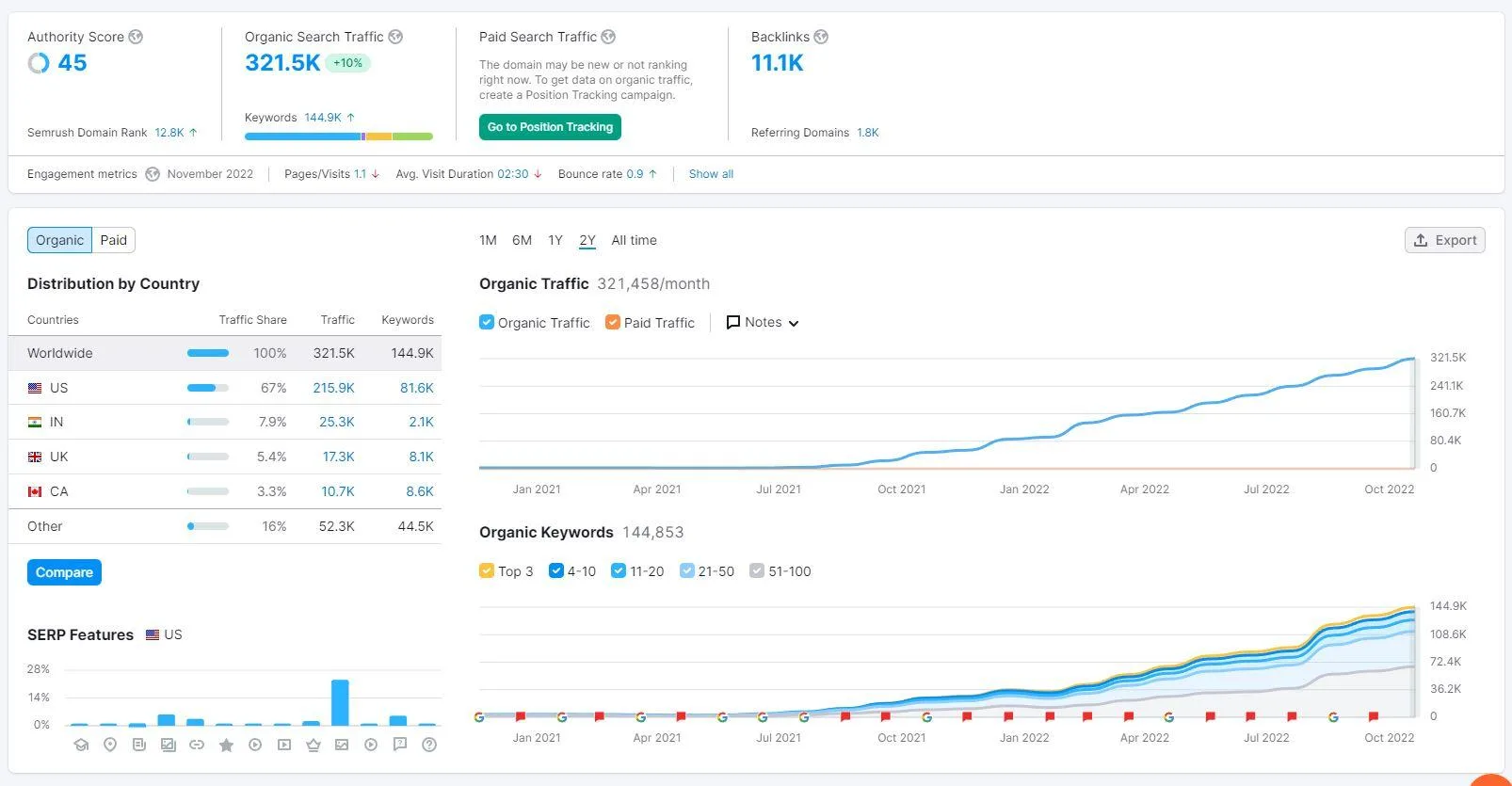The height and width of the screenshot is (786, 1512).
Task: Click the Organic Search Traffic info icon
Action: coord(395,37)
